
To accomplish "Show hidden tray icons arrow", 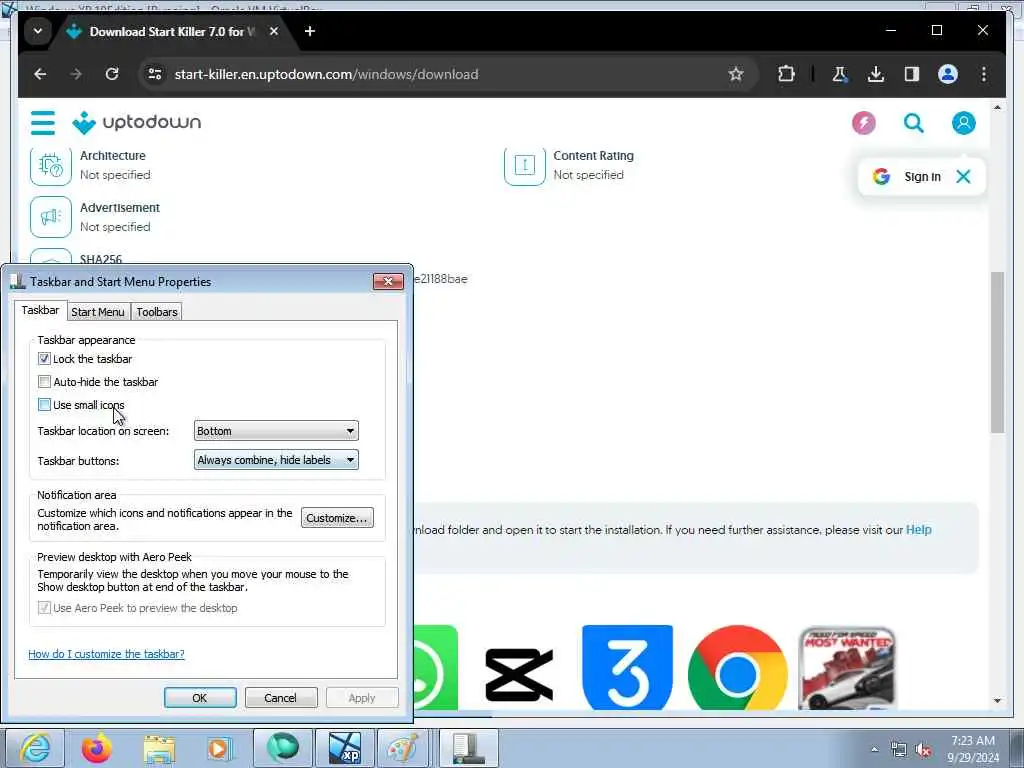I will [x=874, y=750].
